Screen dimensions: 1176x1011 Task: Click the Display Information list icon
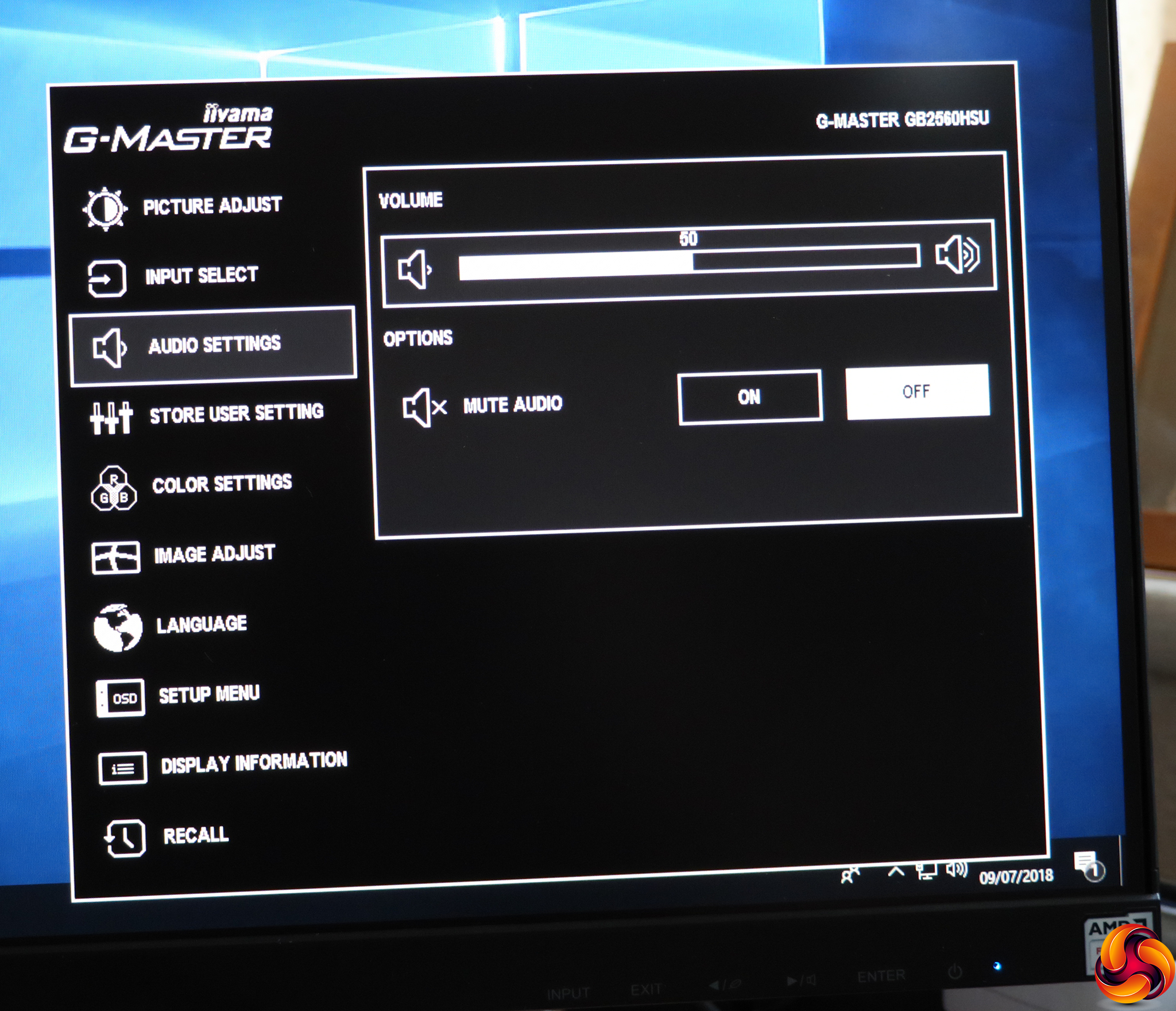[122, 769]
